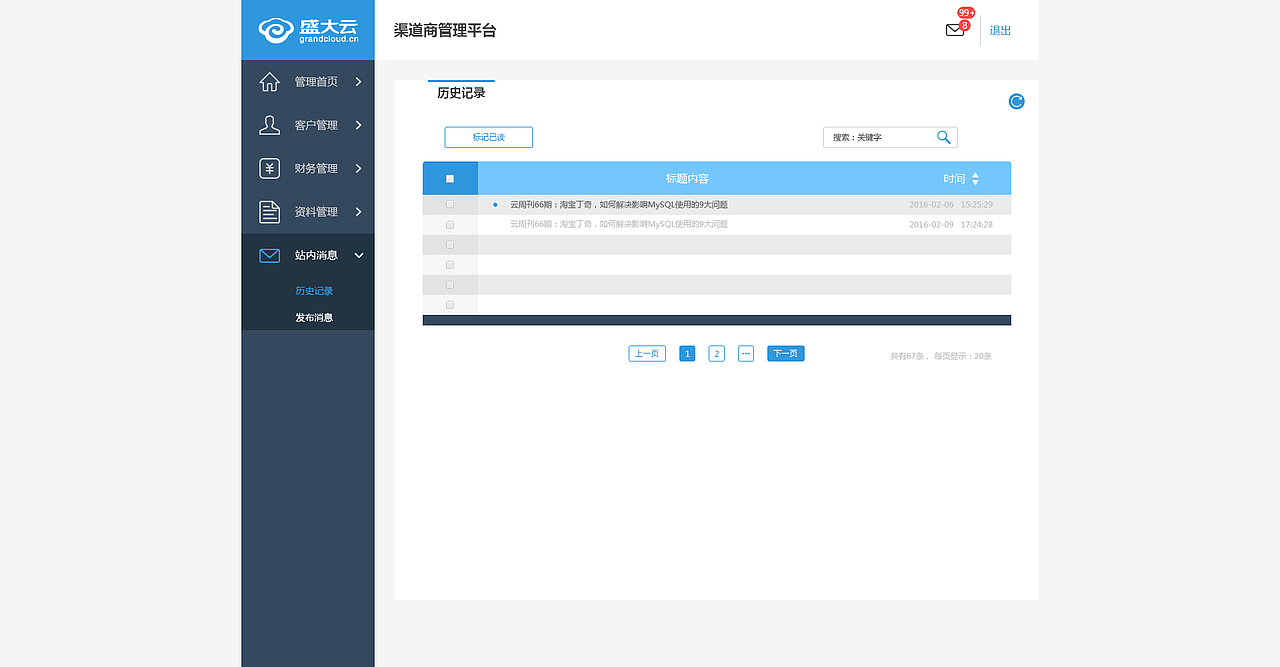Screen dimensions: 1280x667
Task: Go to previous page with 上一页
Action: (647, 353)
